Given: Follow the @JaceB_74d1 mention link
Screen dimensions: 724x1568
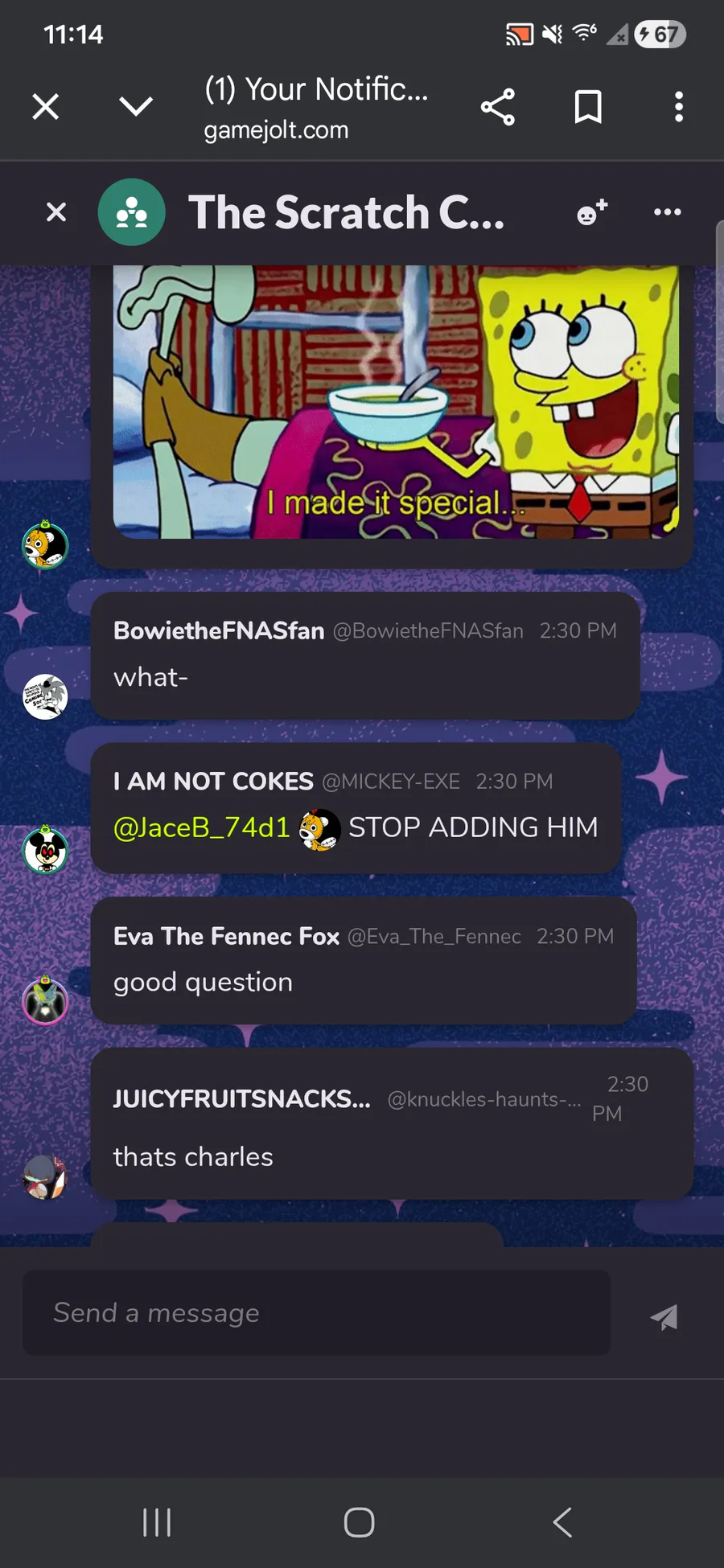Looking at the screenshot, I should pos(202,827).
